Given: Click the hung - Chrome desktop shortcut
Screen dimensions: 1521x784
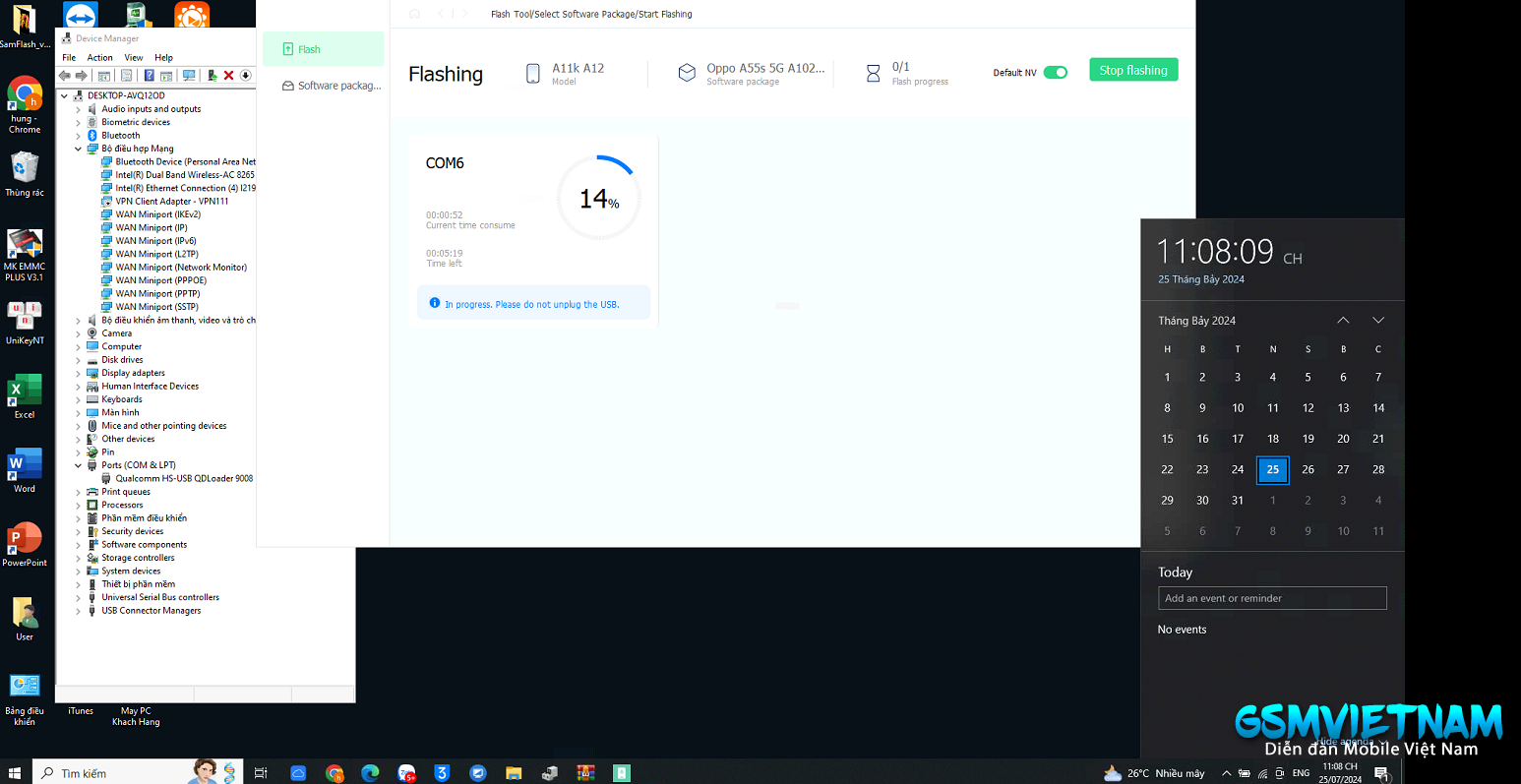Looking at the screenshot, I should point(25,105).
